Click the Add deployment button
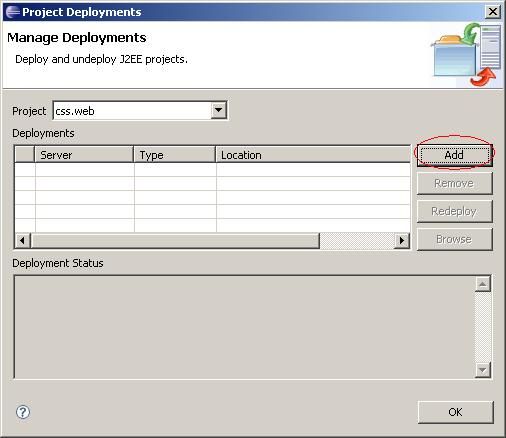This screenshot has height=438, width=506. point(455,155)
